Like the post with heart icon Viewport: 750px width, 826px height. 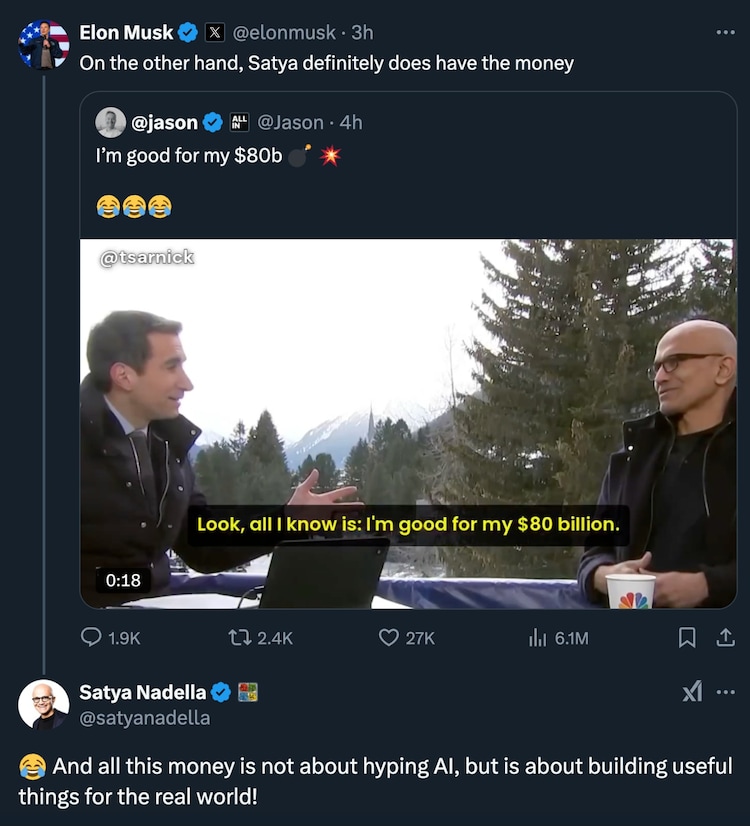coord(389,637)
